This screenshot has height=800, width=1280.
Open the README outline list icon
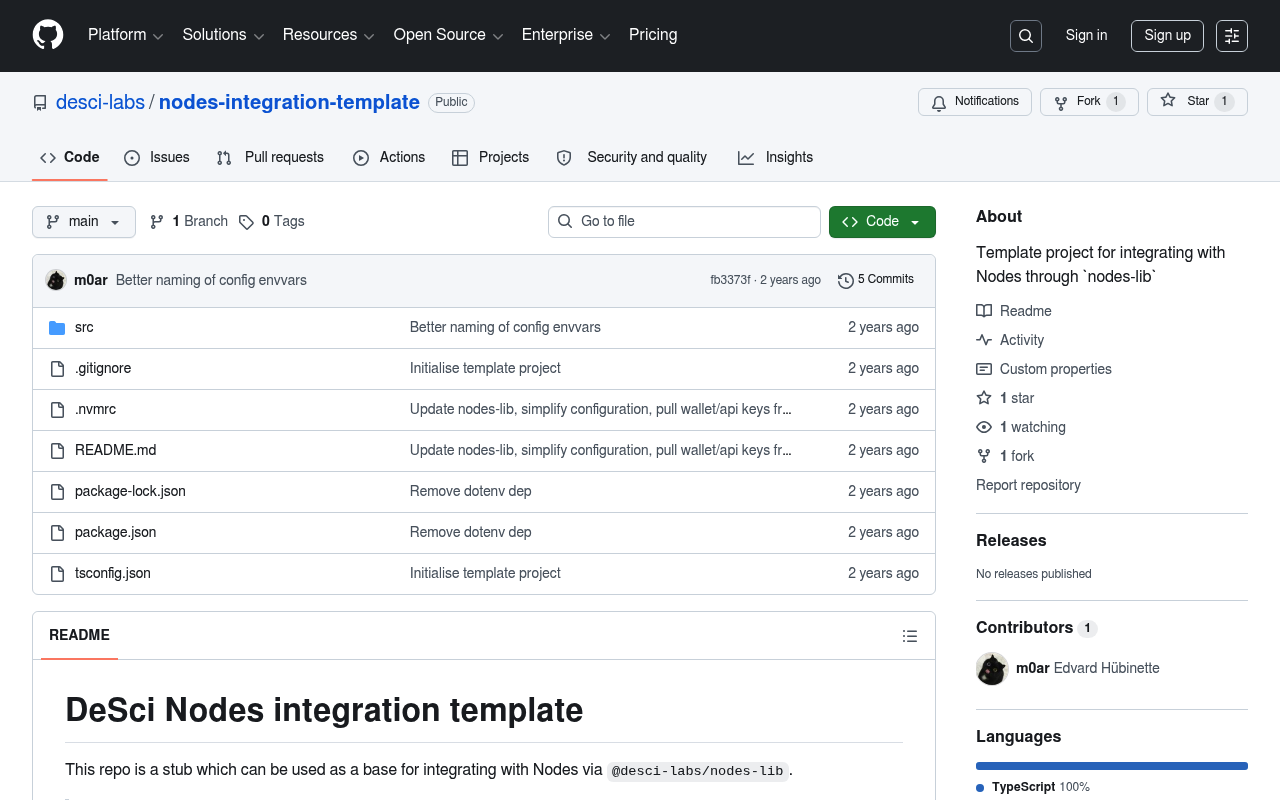tap(910, 636)
